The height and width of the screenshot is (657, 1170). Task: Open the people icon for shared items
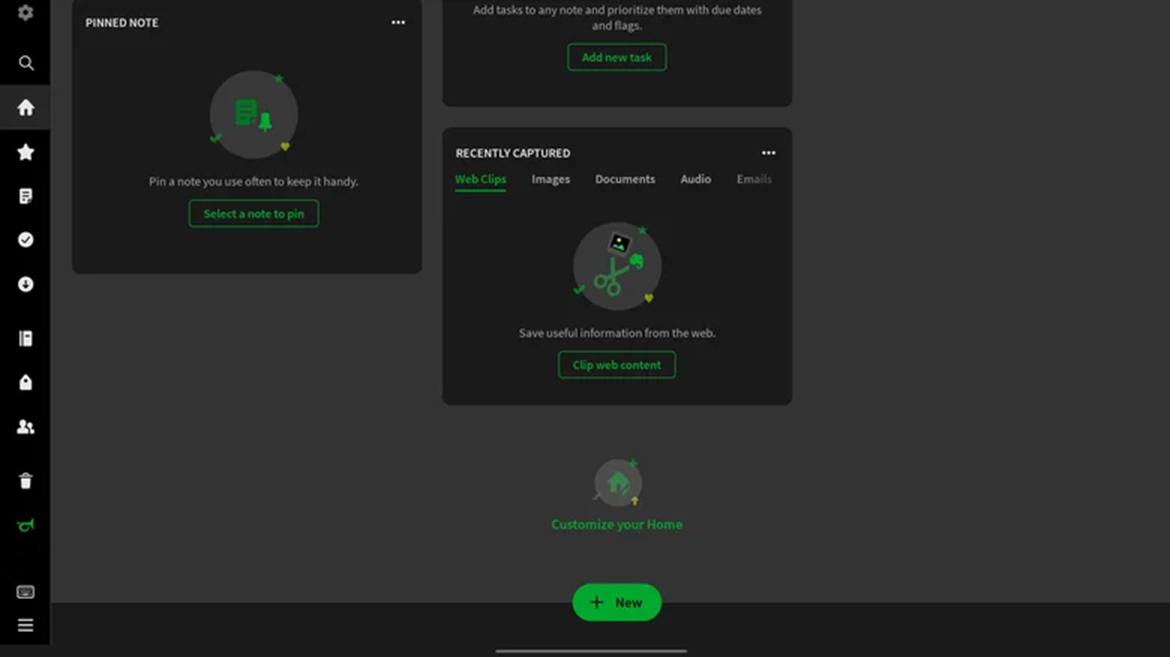coord(26,427)
